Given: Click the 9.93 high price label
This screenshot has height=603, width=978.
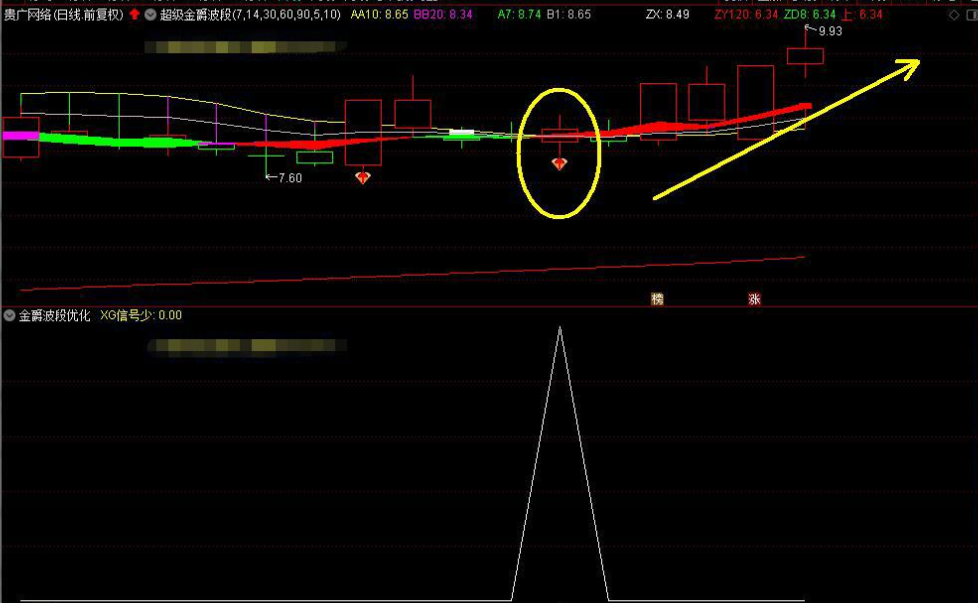Looking at the screenshot, I should pos(829,31).
